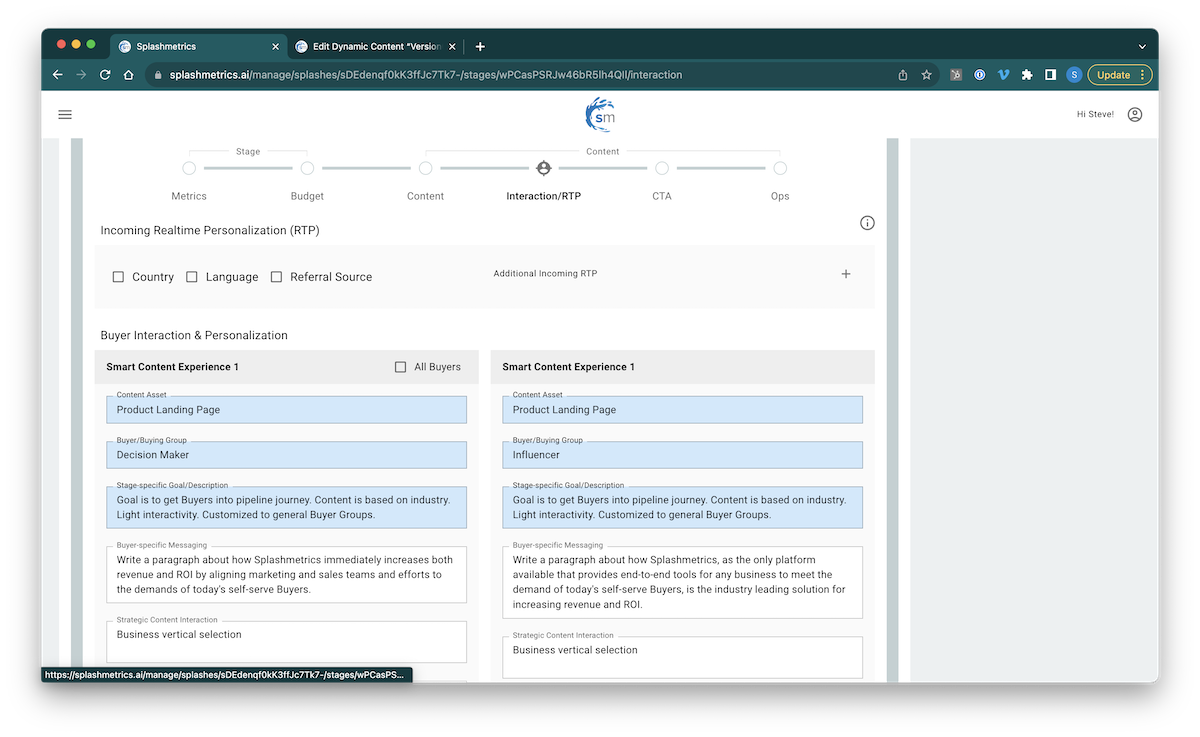Screen dimensions: 1200x737
Task: Click the Buyer Interaction & Personalization heading
Action: coord(194,336)
